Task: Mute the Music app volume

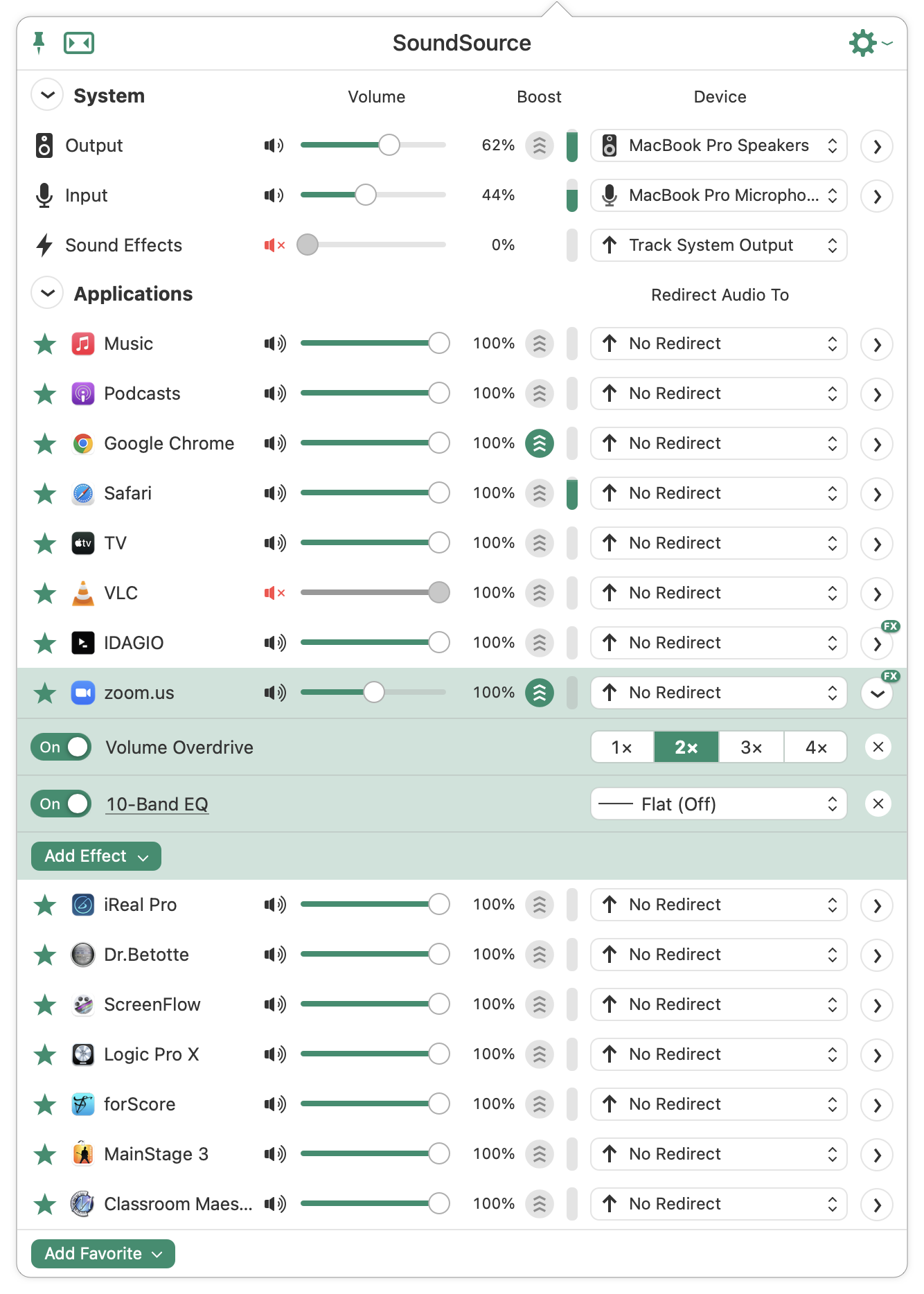Action: 275,344
